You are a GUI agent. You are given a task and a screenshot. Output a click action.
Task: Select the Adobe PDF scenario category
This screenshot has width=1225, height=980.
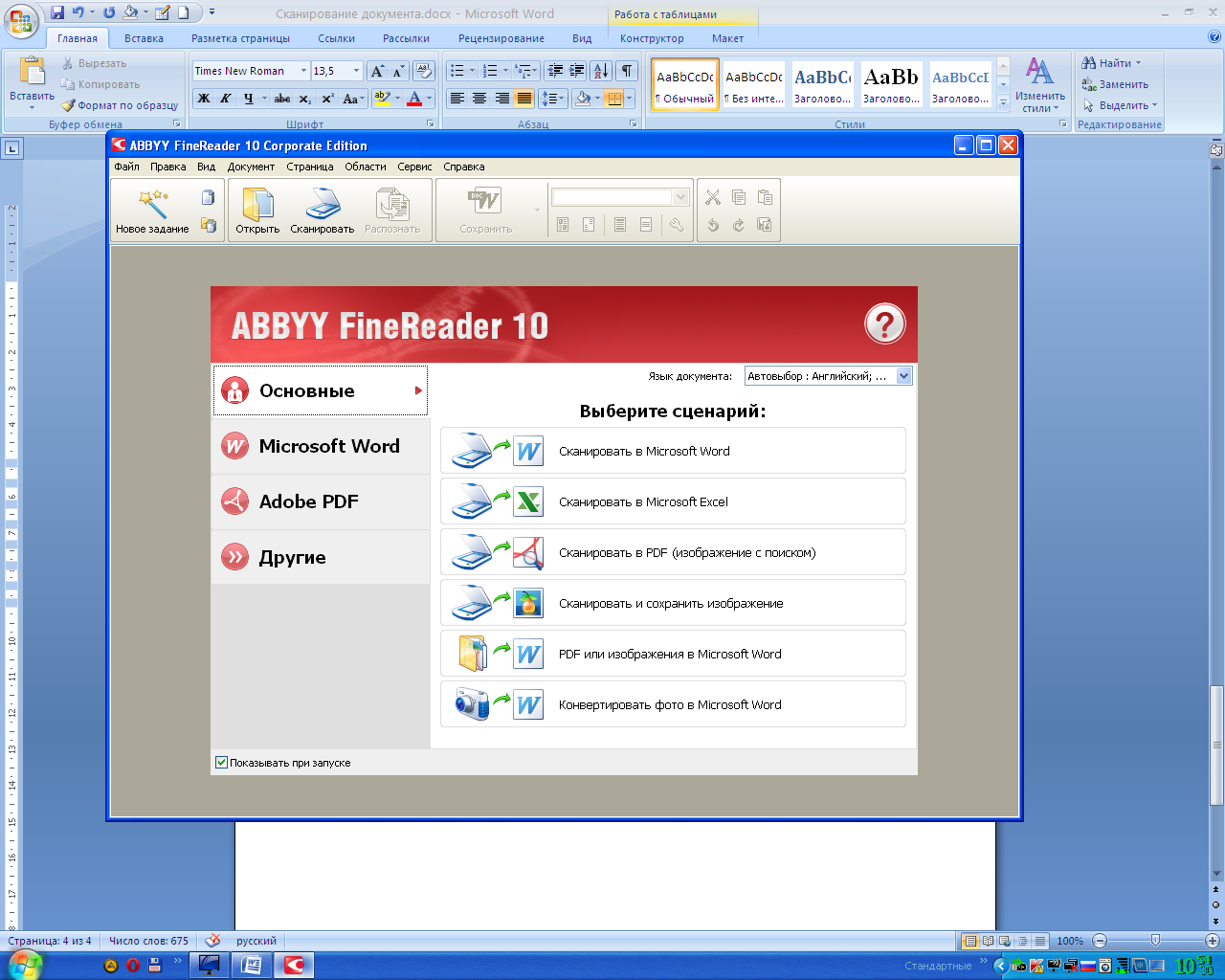tap(321, 501)
